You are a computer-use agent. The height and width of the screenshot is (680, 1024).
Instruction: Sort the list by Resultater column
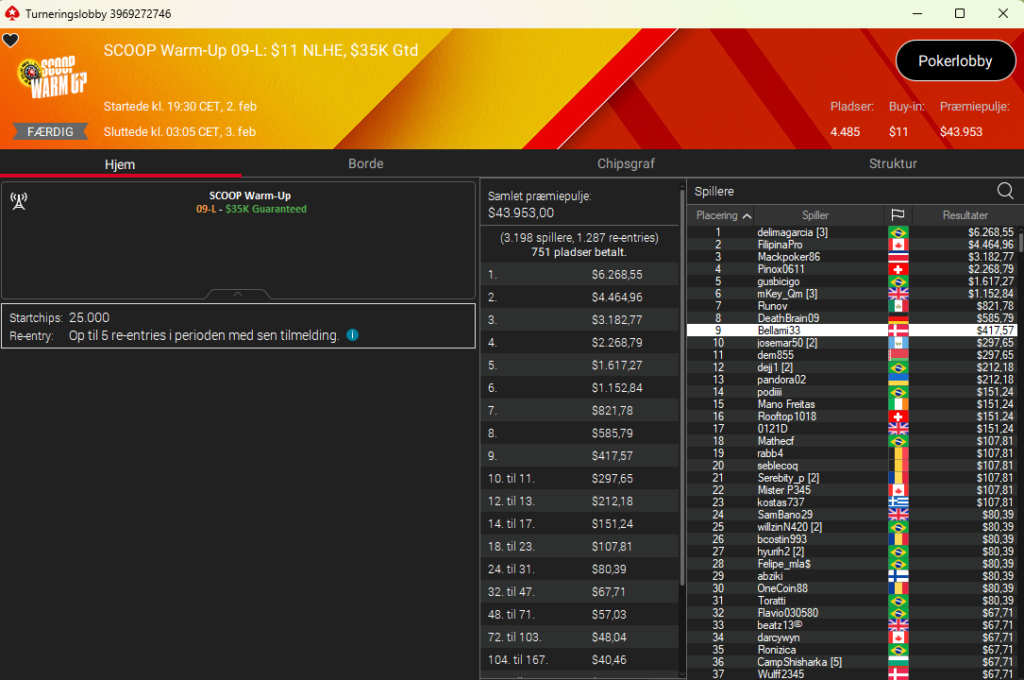pos(965,215)
